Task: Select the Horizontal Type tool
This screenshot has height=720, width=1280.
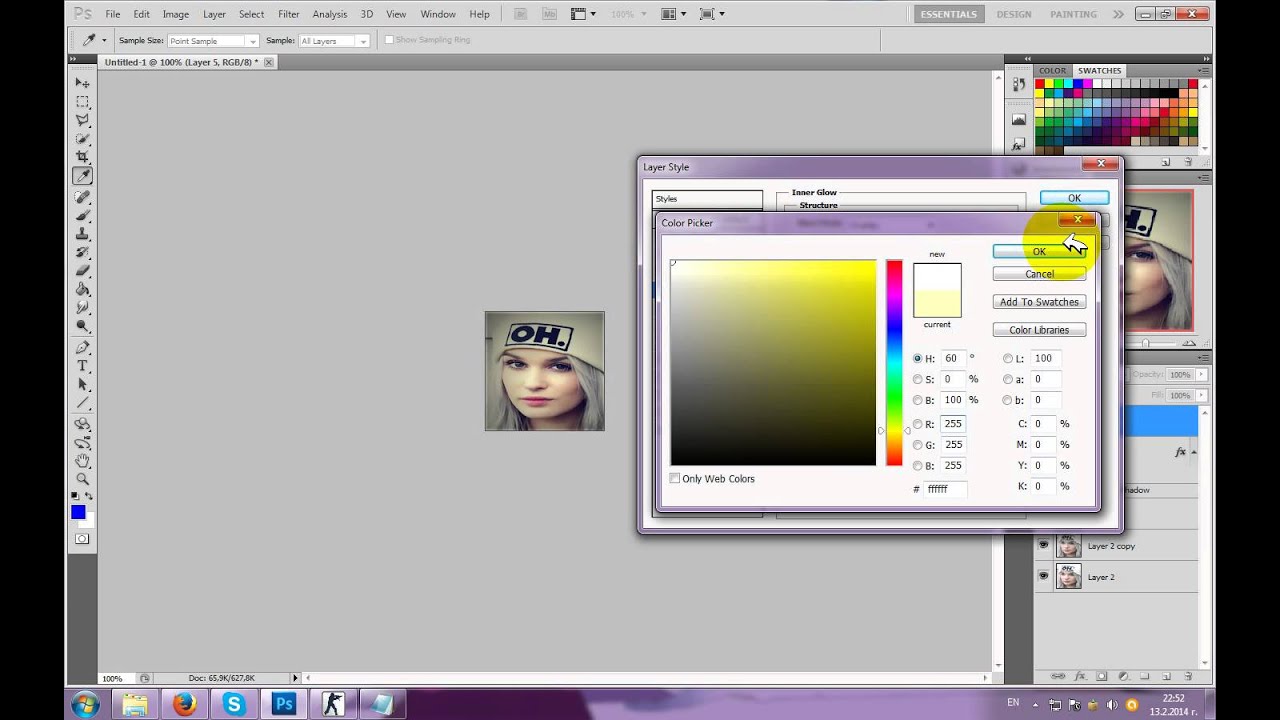Action: (83, 366)
